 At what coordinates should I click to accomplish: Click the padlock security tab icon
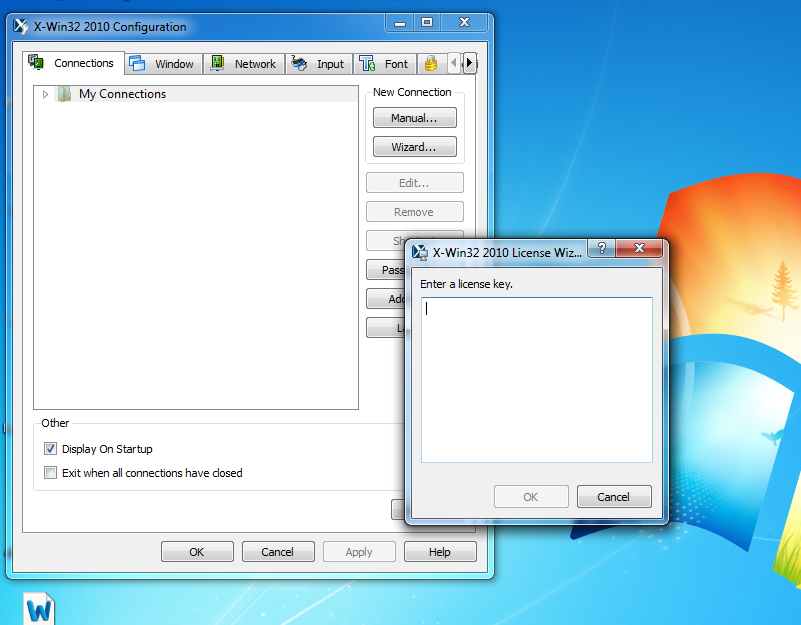[431, 63]
